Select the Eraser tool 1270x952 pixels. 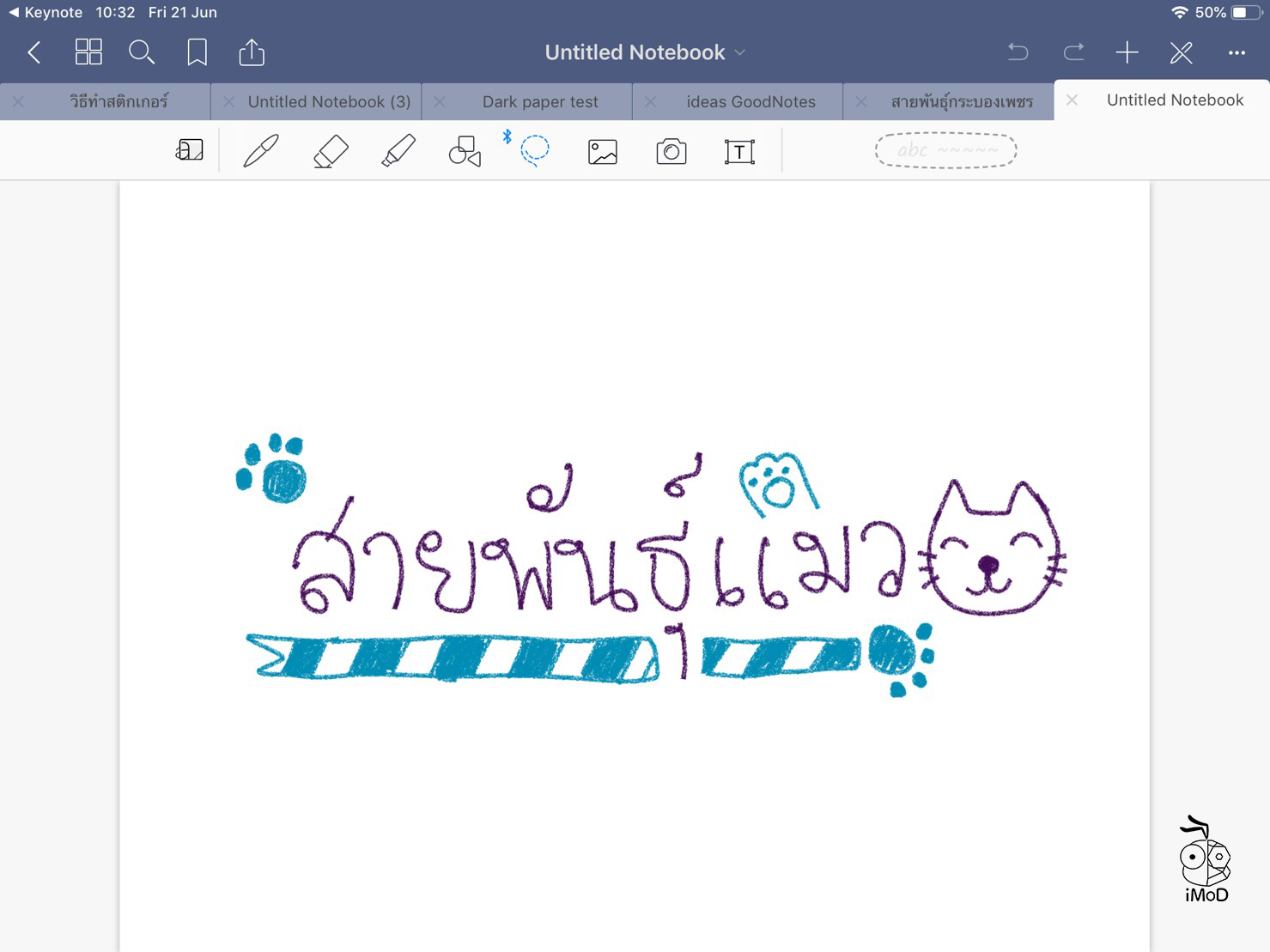point(331,151)
